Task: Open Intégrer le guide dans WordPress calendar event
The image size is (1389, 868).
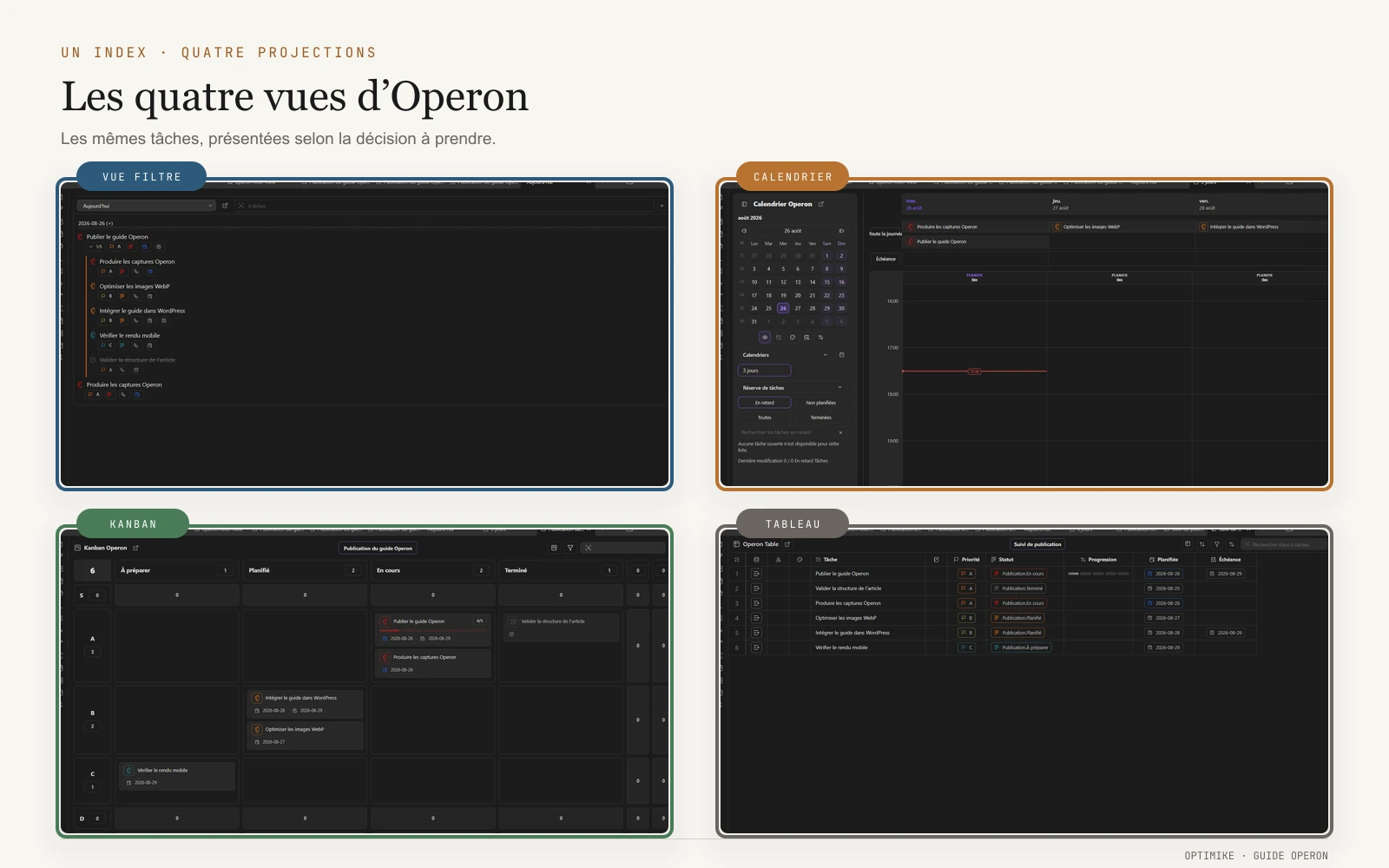Action: pyautogui.click(x=1264, y=227)
